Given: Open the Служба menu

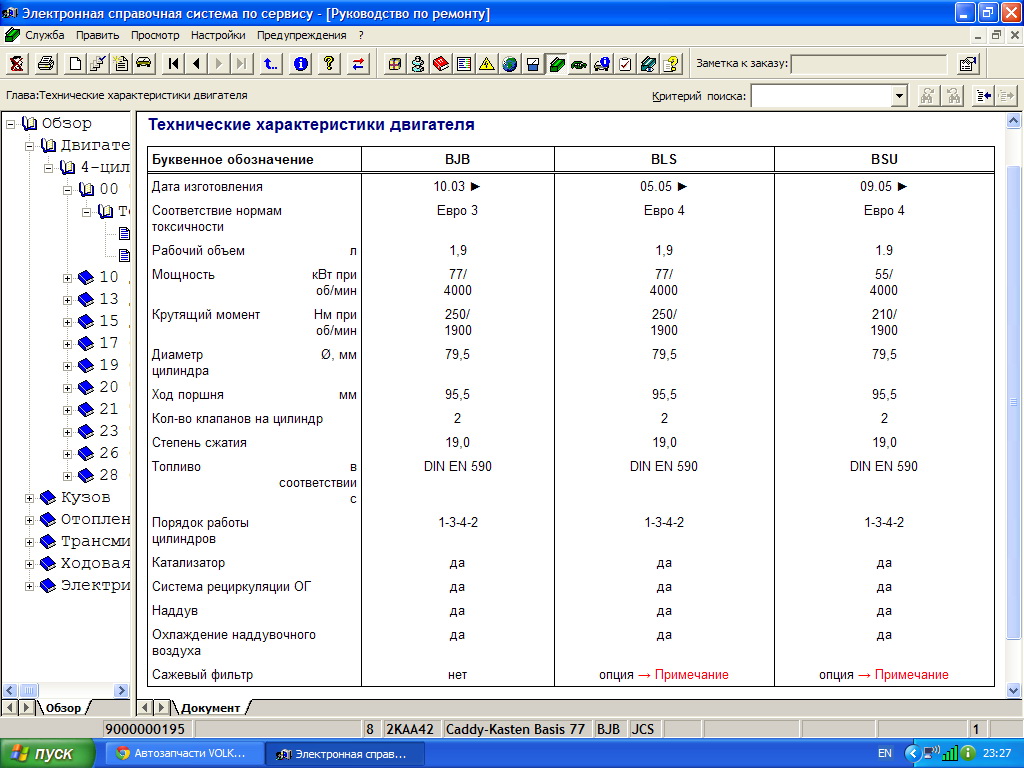Looking at the screenshot, I should pos(44,35).
